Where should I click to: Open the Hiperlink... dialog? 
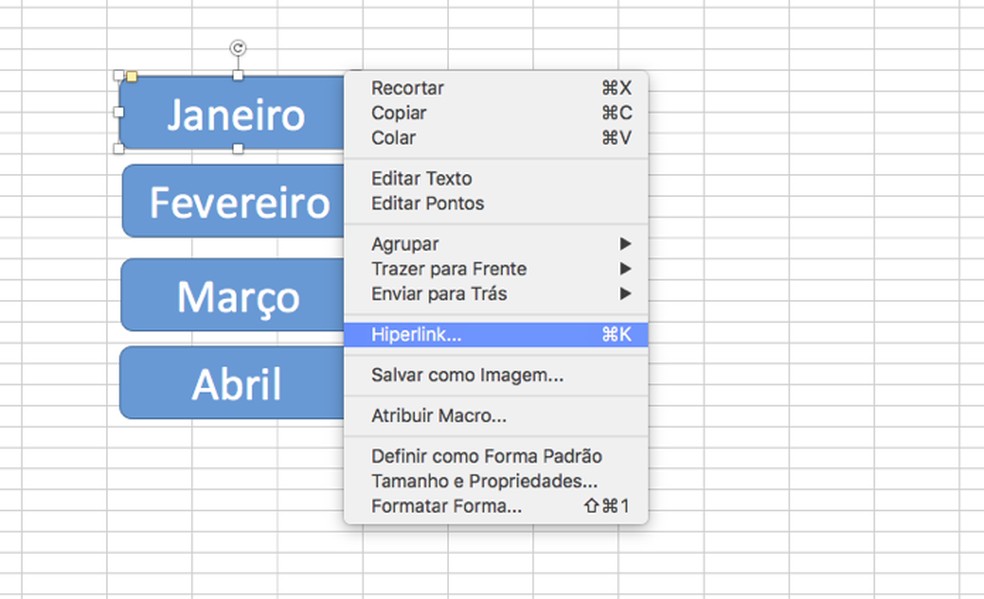pyautogui.click(x=417, y=335)
